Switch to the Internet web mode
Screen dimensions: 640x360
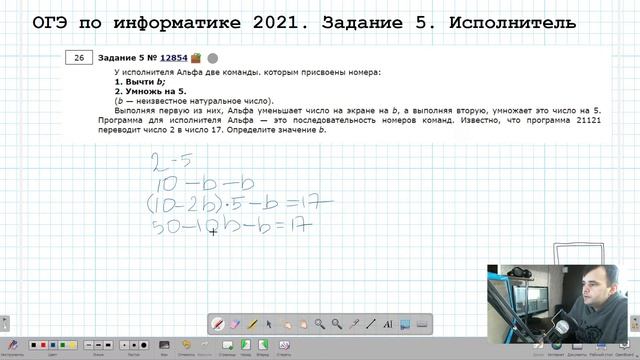556,346
